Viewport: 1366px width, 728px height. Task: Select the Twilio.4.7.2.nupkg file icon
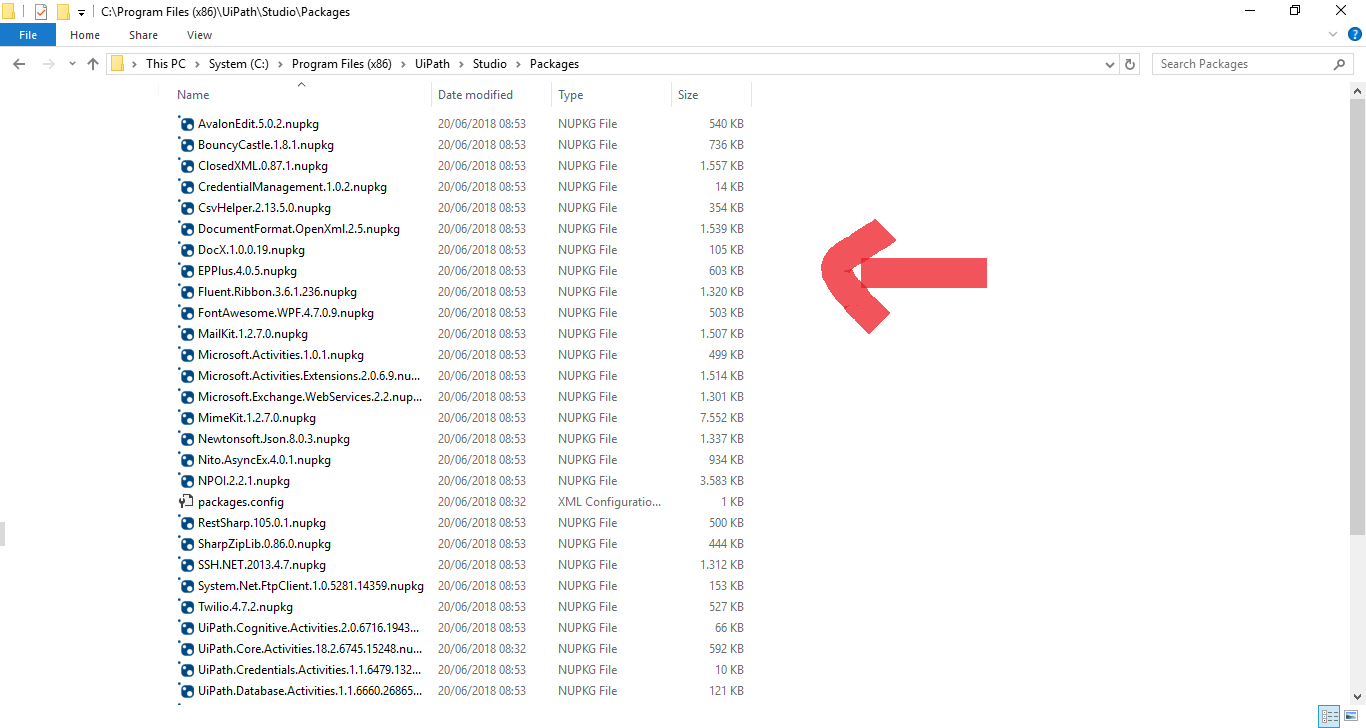click(186, 607)
